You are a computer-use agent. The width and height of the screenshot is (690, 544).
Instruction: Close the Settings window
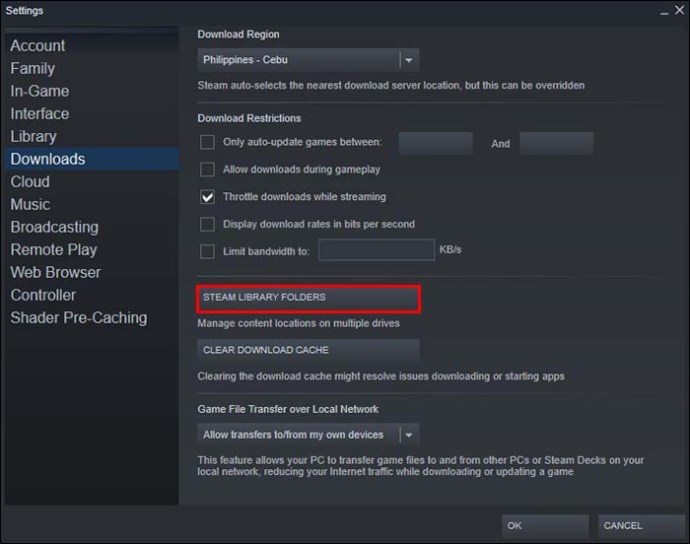point(679,10)
